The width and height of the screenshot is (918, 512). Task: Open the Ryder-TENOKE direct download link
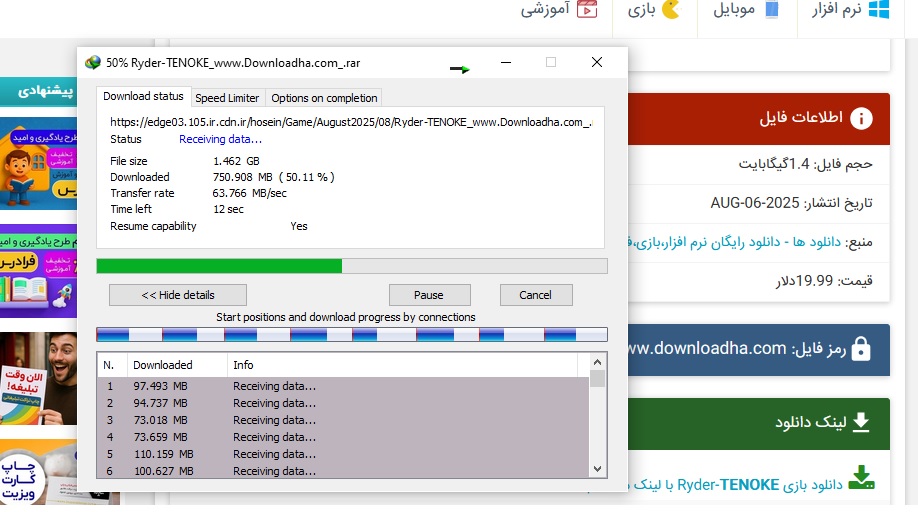737,485
